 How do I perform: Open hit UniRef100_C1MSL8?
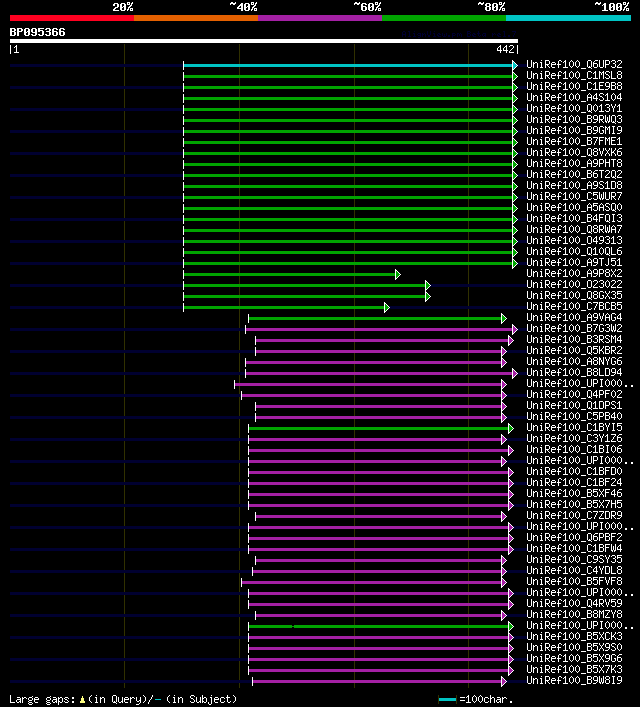pyautogui.click(x=574, y=75)
